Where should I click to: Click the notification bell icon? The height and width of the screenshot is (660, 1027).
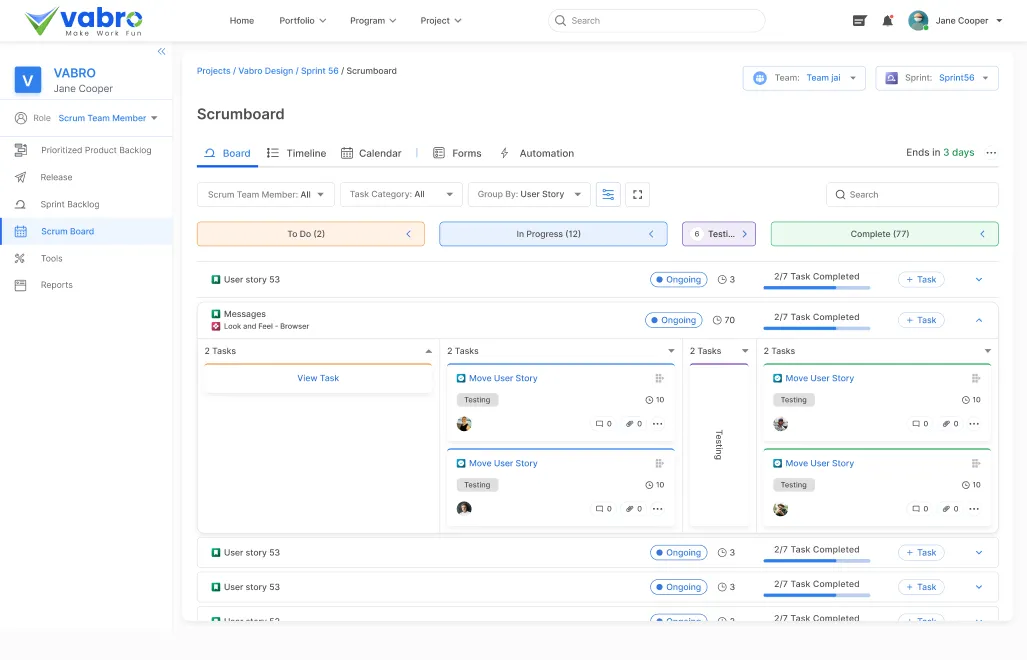click(x=887, y=21)
